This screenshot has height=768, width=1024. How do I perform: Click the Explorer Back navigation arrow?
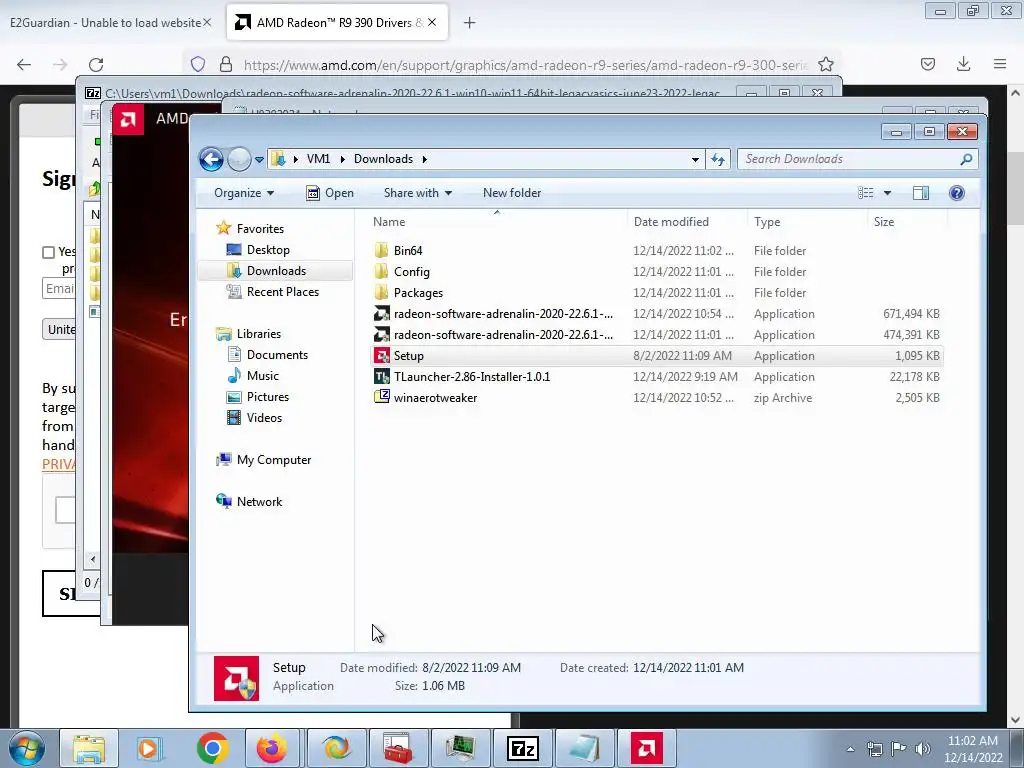211,159
